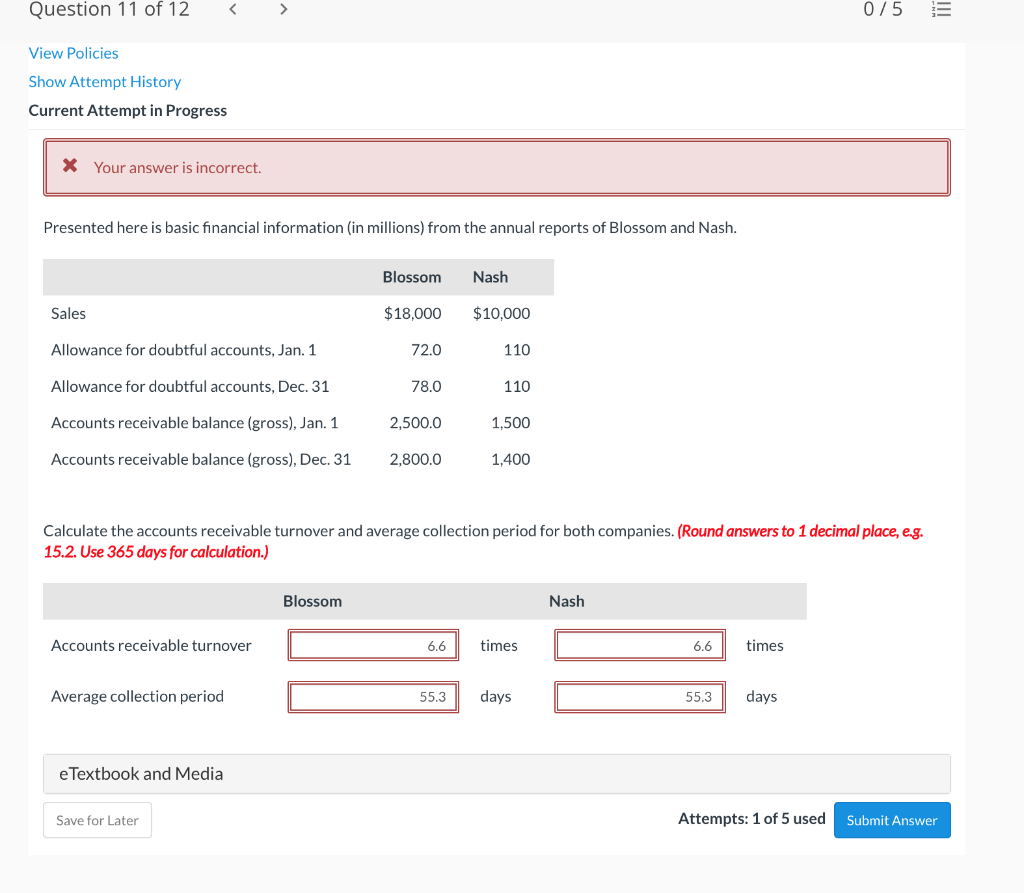Click Blossom average collection period field
The height and width of the screenshot is (893, 1024).
[374, 696]
